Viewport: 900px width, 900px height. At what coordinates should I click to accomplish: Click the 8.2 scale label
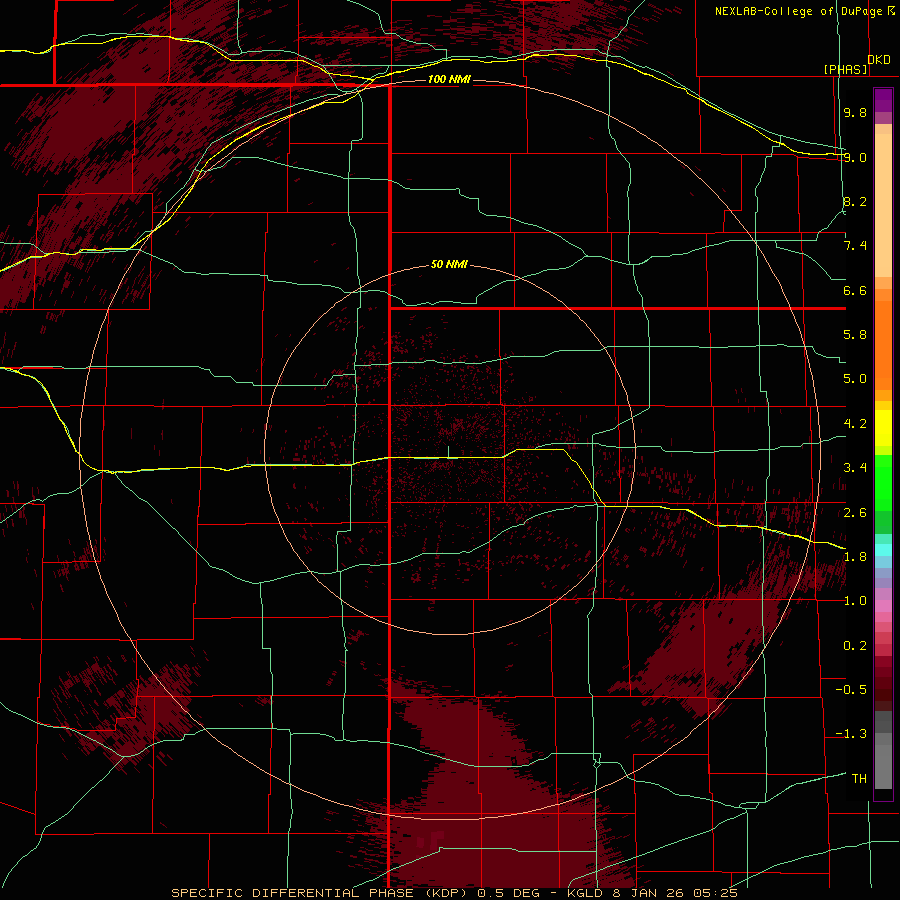pos(855,201)
